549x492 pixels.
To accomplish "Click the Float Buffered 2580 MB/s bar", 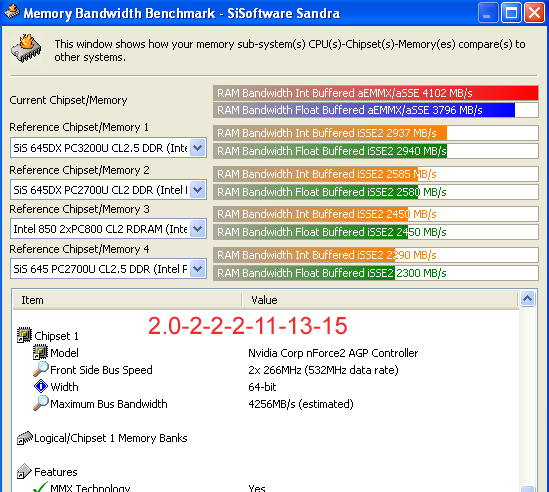I will pos(375,192).
